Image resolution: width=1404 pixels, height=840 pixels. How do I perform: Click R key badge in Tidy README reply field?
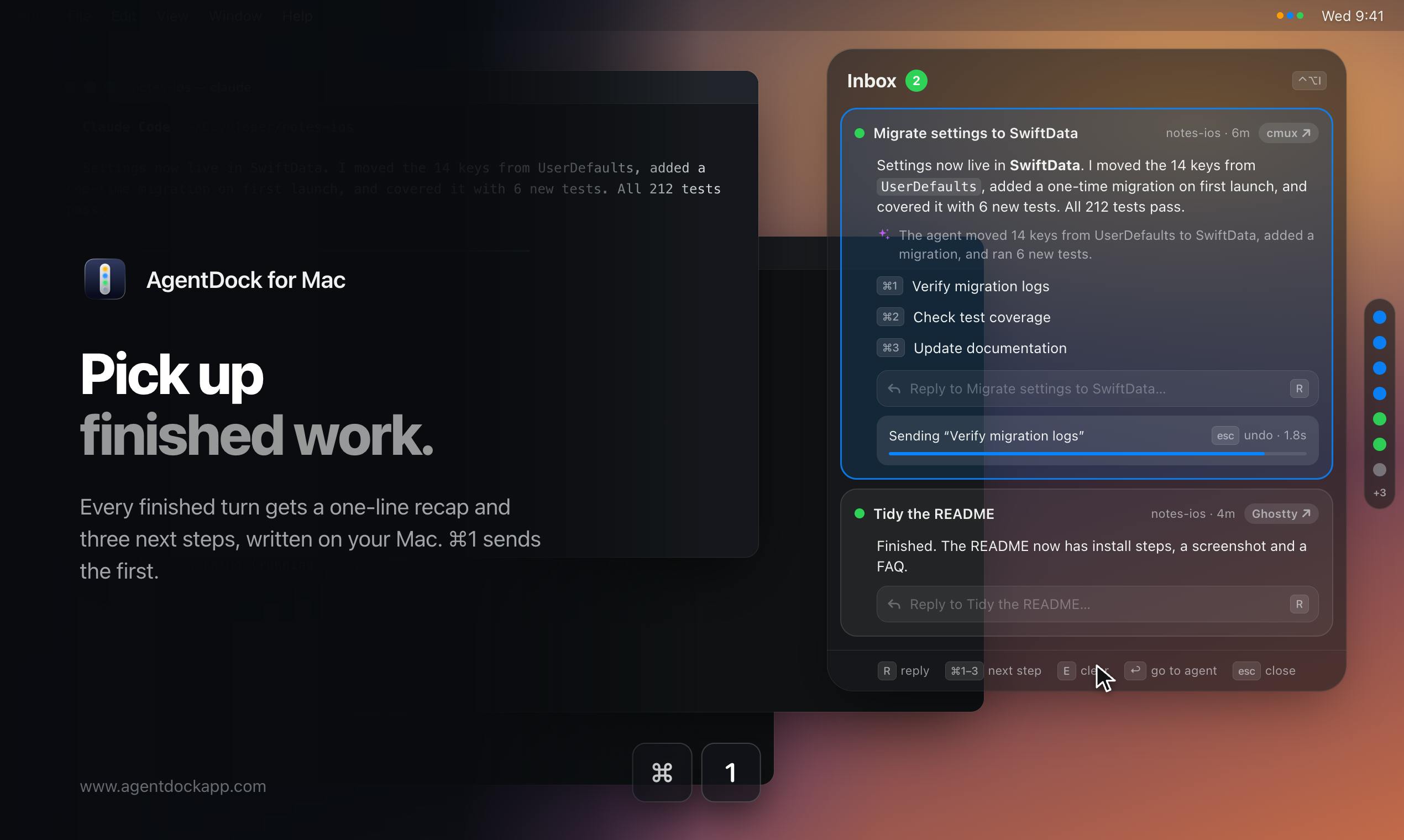[1299, 604]
